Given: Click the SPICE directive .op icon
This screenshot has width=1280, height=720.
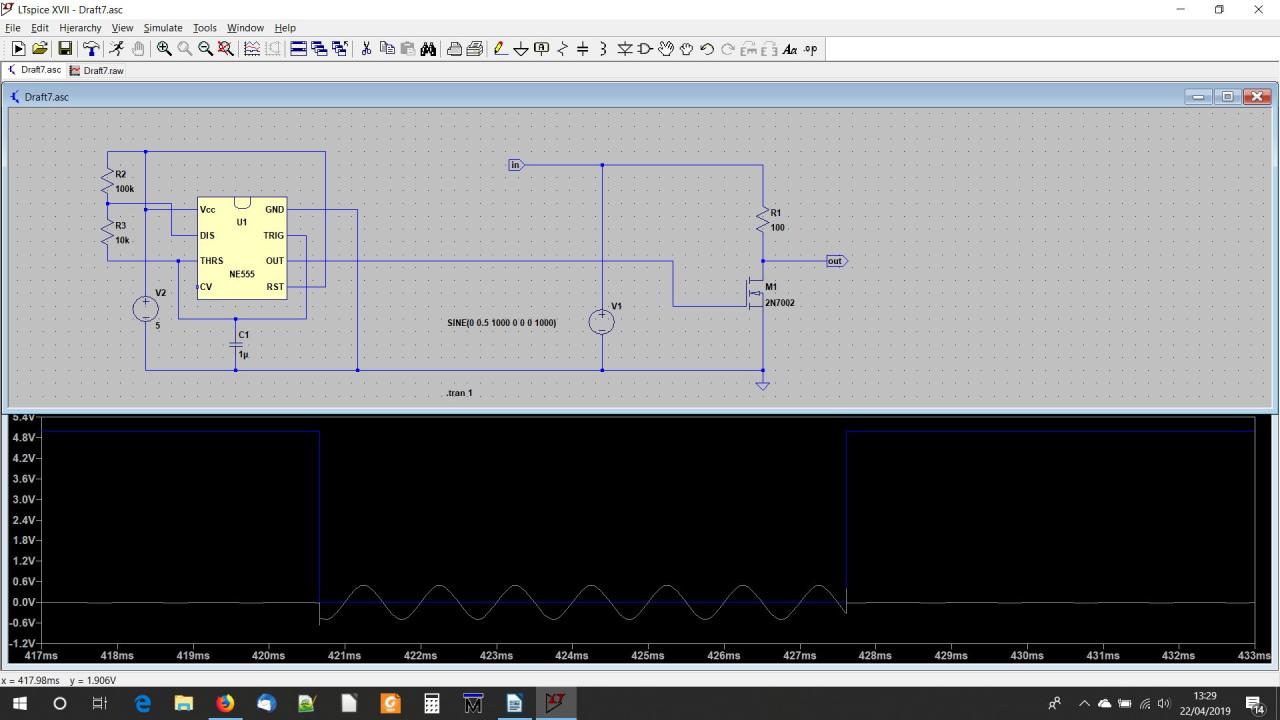Looking at the screenshot, I should click(810, 49).
